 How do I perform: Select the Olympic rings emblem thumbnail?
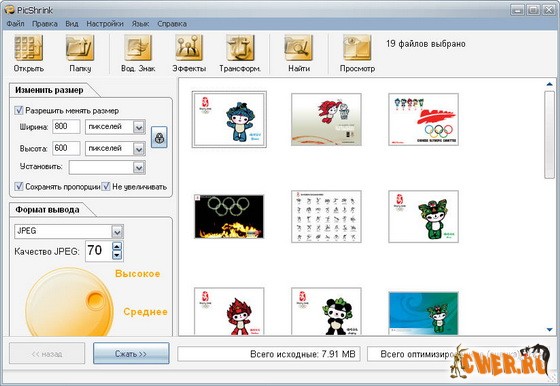423,119
